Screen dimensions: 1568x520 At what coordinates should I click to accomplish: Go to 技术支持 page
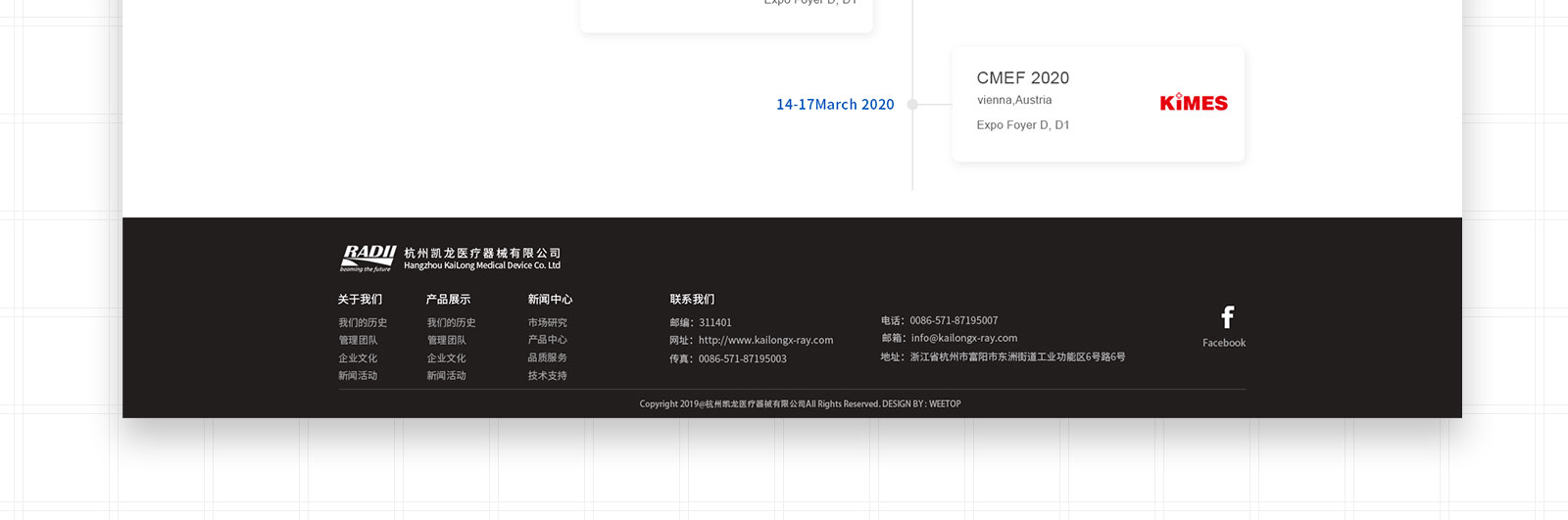coord(547,376)
